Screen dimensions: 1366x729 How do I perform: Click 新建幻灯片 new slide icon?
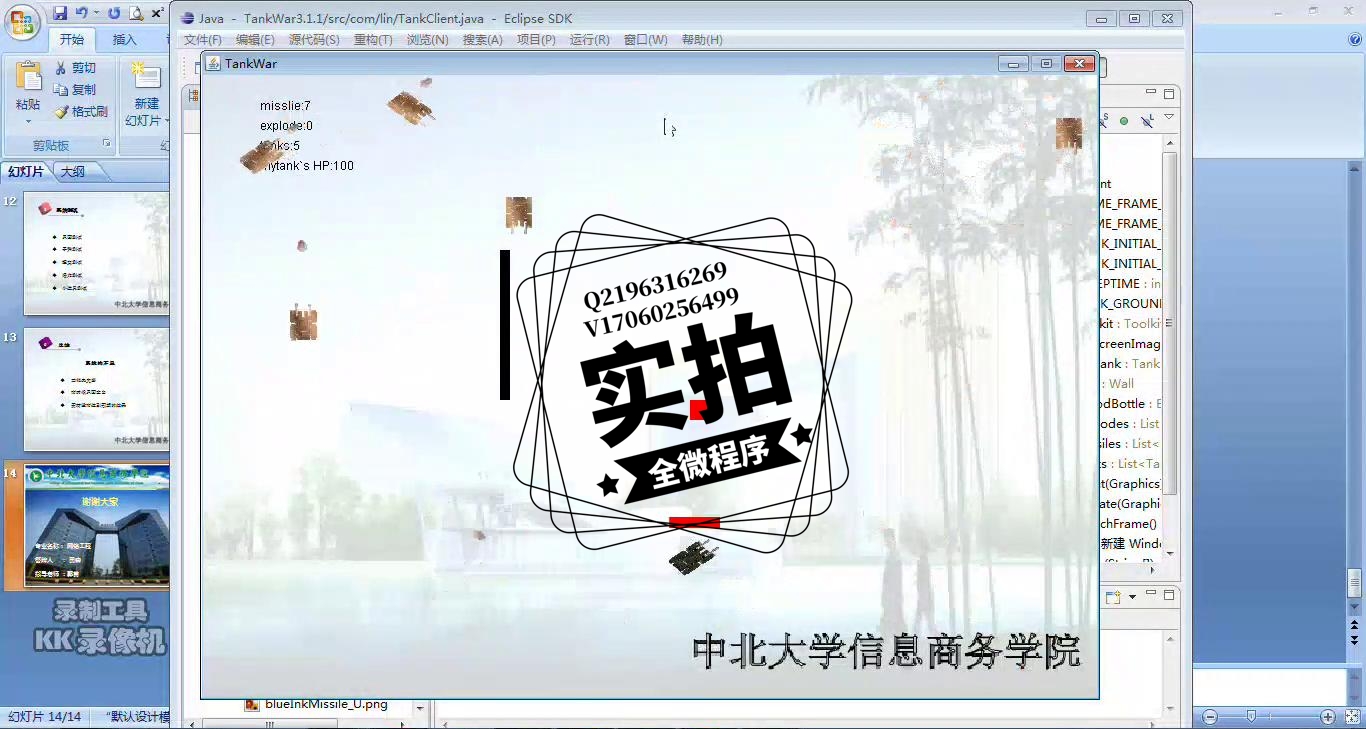pyautogui.click(x=146, y=77)
